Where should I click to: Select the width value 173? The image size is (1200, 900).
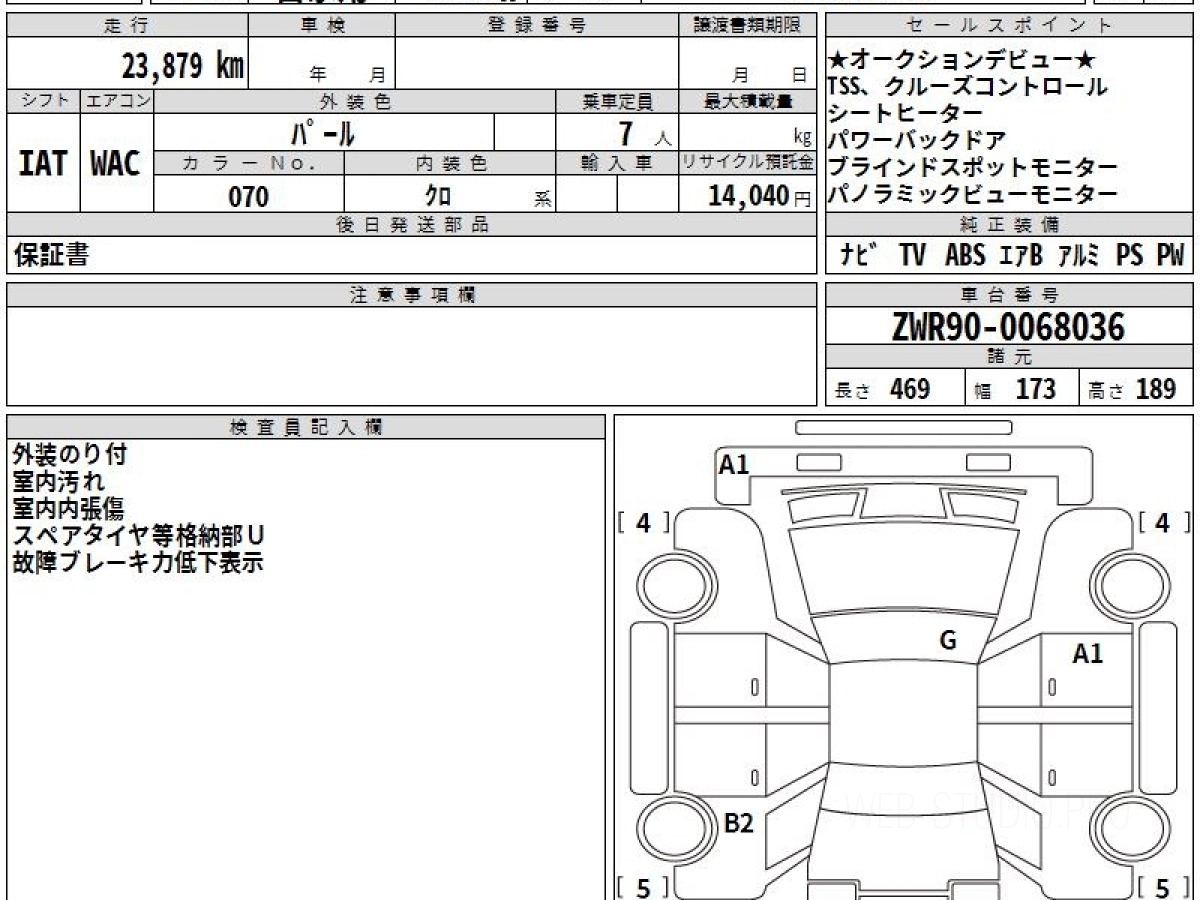click(1036, 389)
